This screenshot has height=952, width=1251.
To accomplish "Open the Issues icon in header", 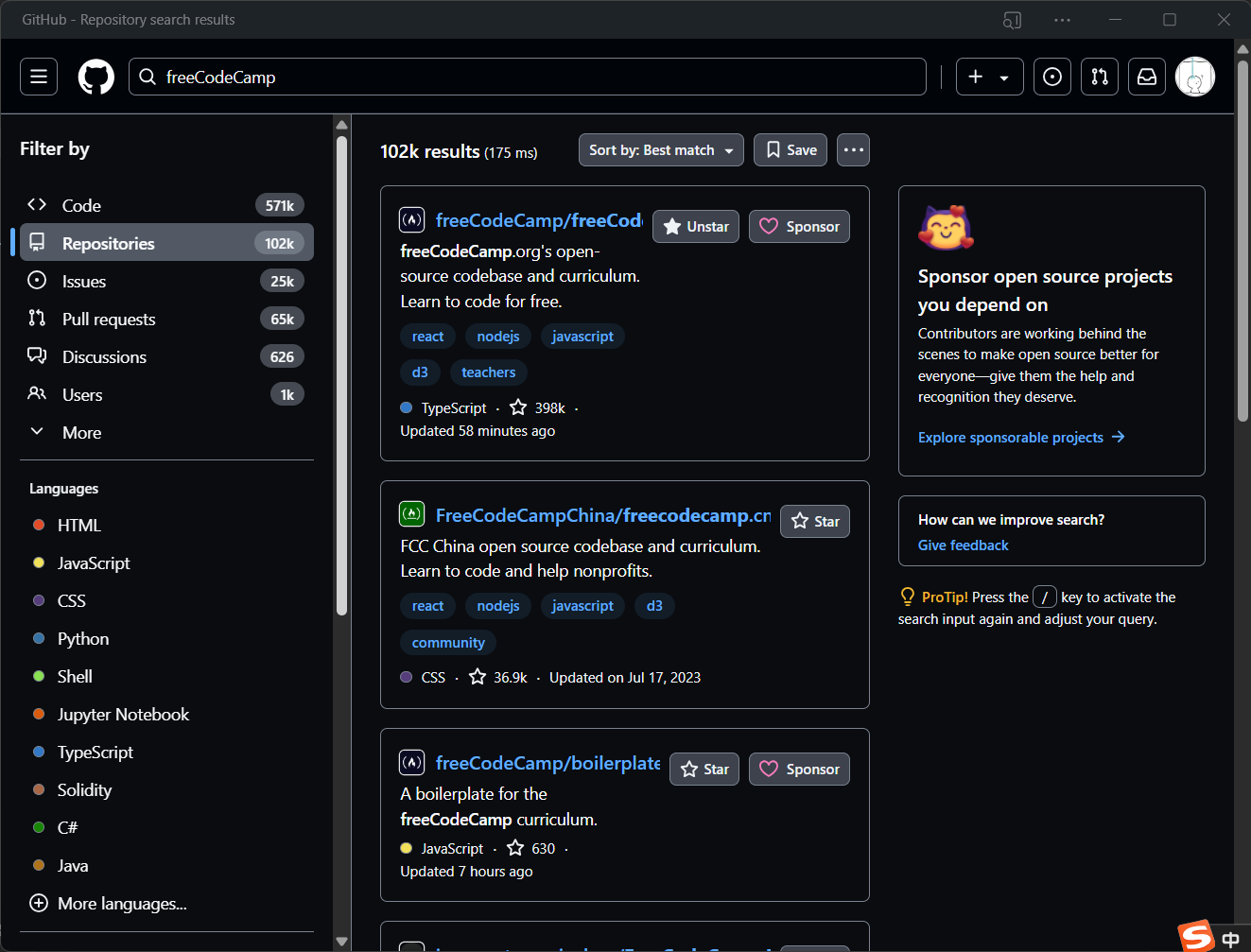I will pyautogui.click(x=1051, y=77).
